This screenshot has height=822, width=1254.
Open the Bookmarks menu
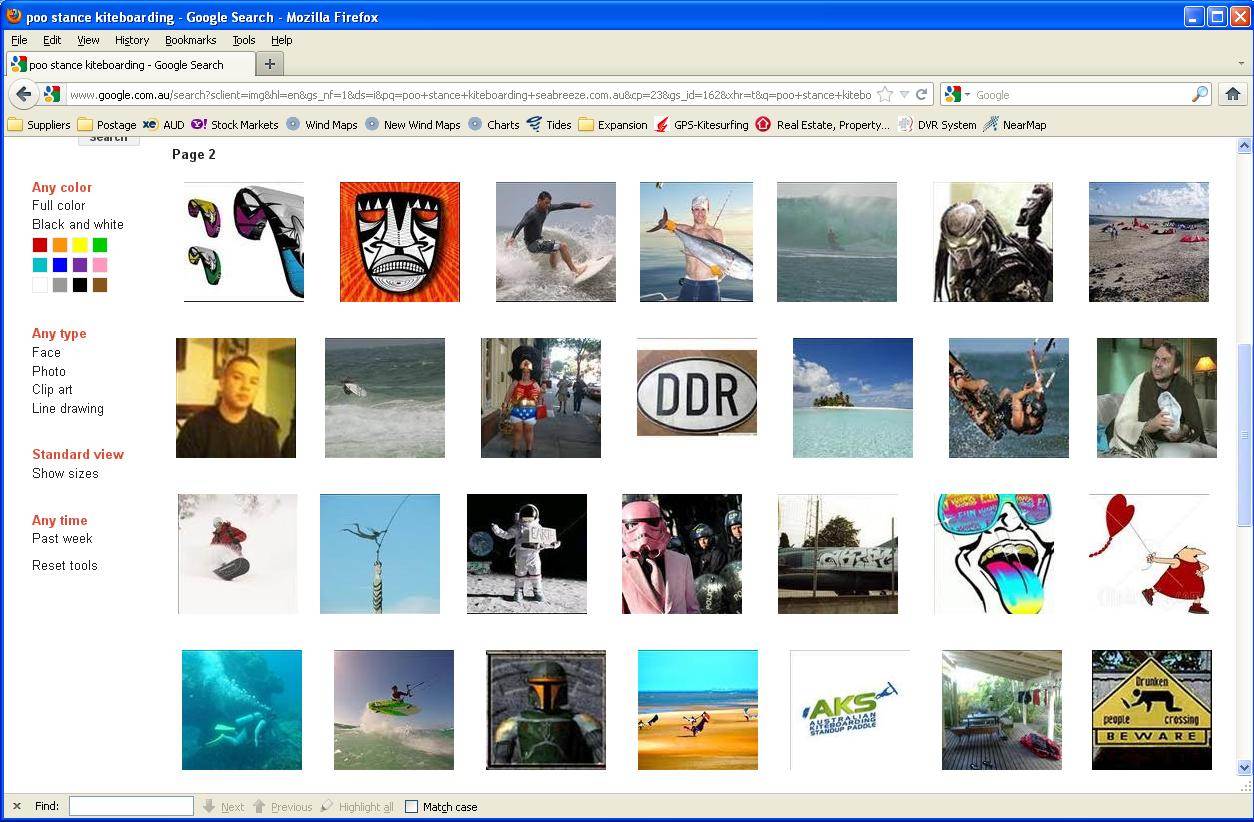[190, 40]
